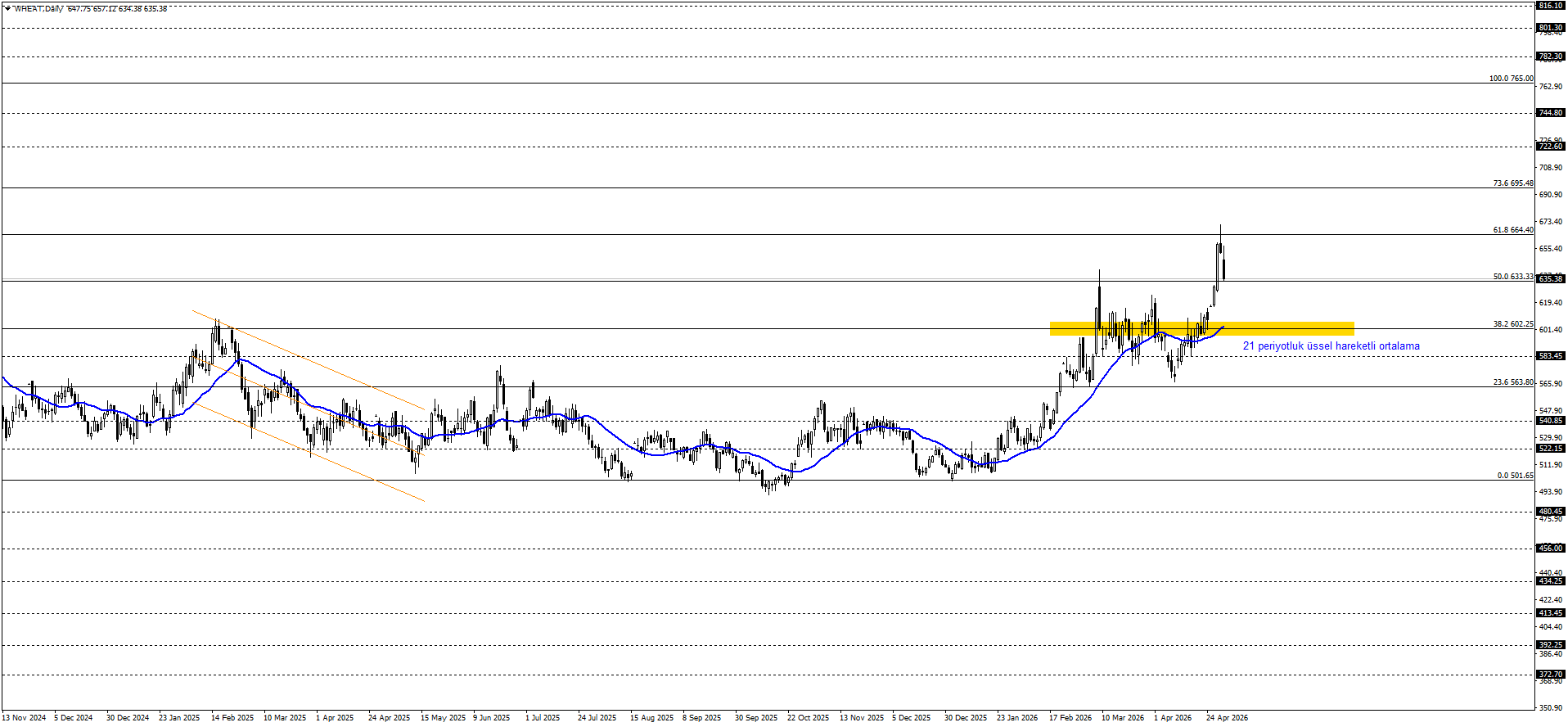Viewport: 1568px width, 727px height.
Task: Click the date label '13 Nov 2024'
Action: click(x=24, y=718)
